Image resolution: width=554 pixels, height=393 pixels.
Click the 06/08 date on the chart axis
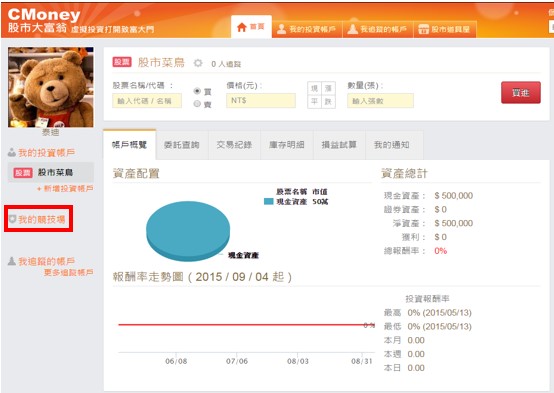(x=176, y=361)
